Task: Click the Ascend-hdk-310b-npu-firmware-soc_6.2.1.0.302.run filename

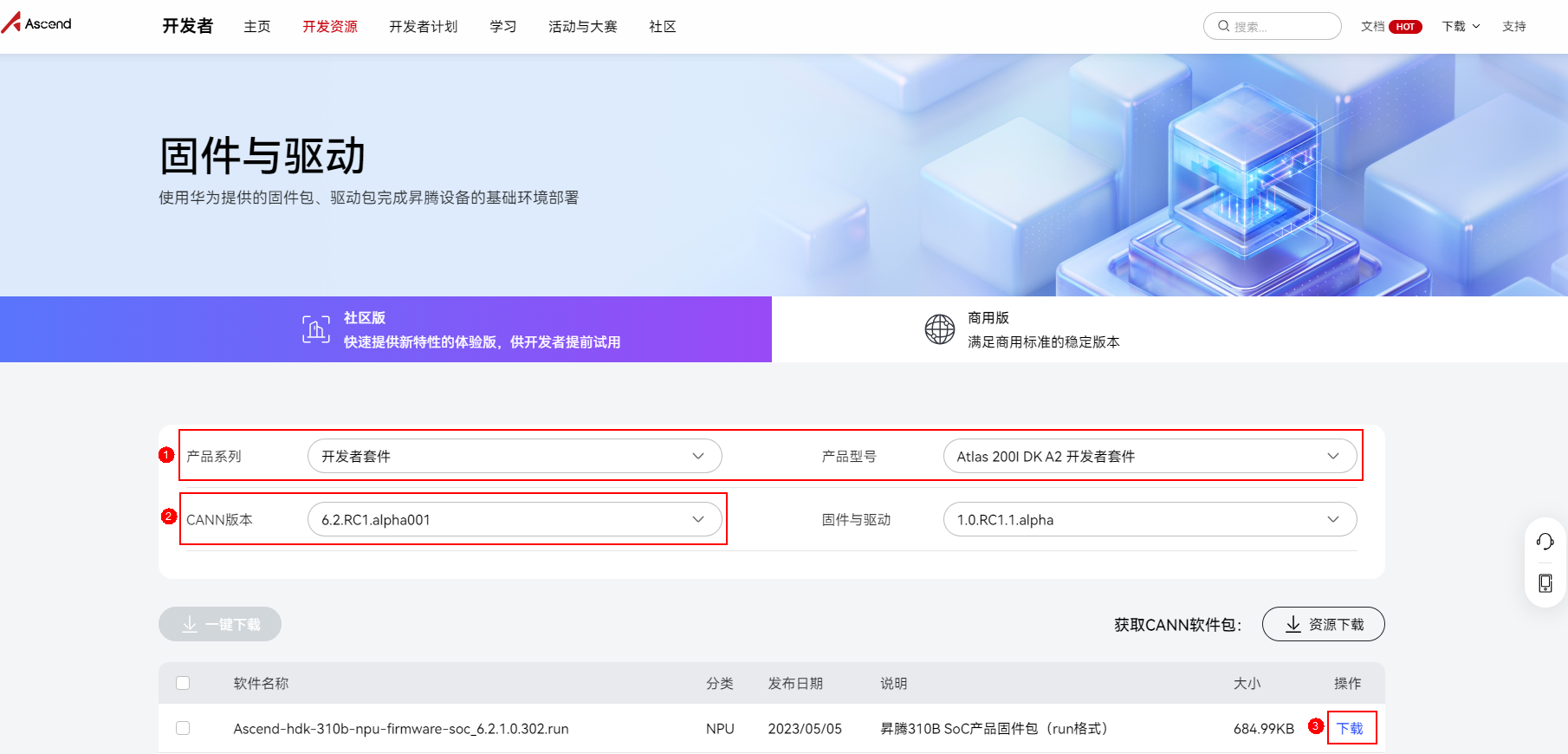Action: coord(401,729)
